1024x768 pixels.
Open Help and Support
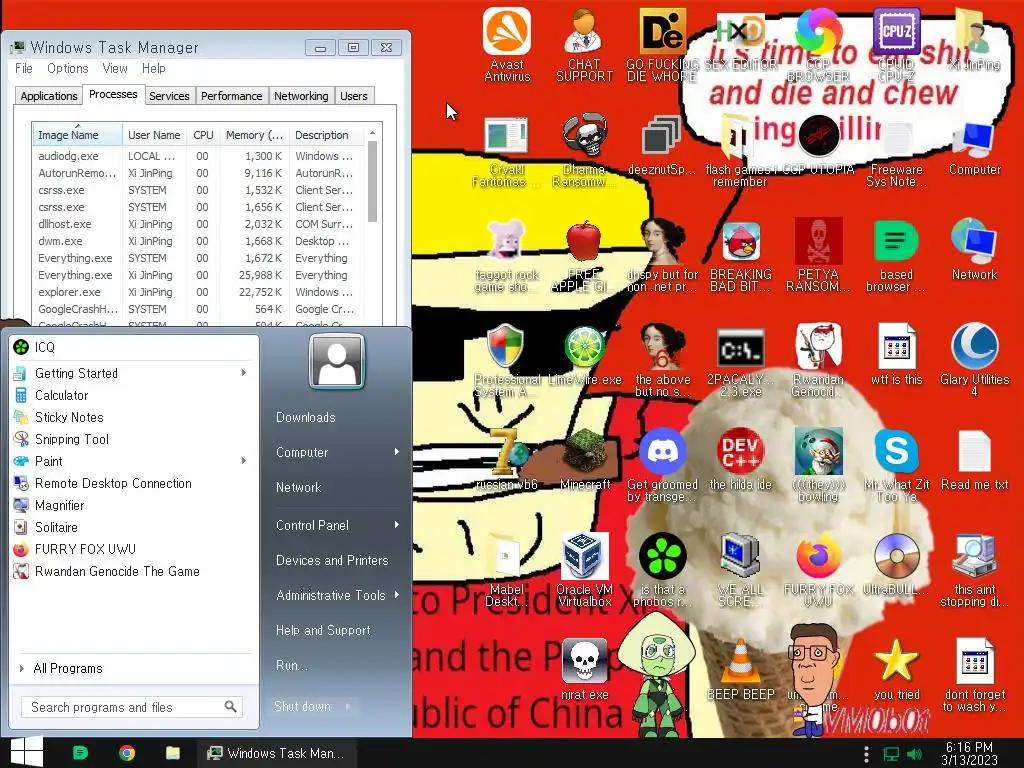tap(323, 630)
